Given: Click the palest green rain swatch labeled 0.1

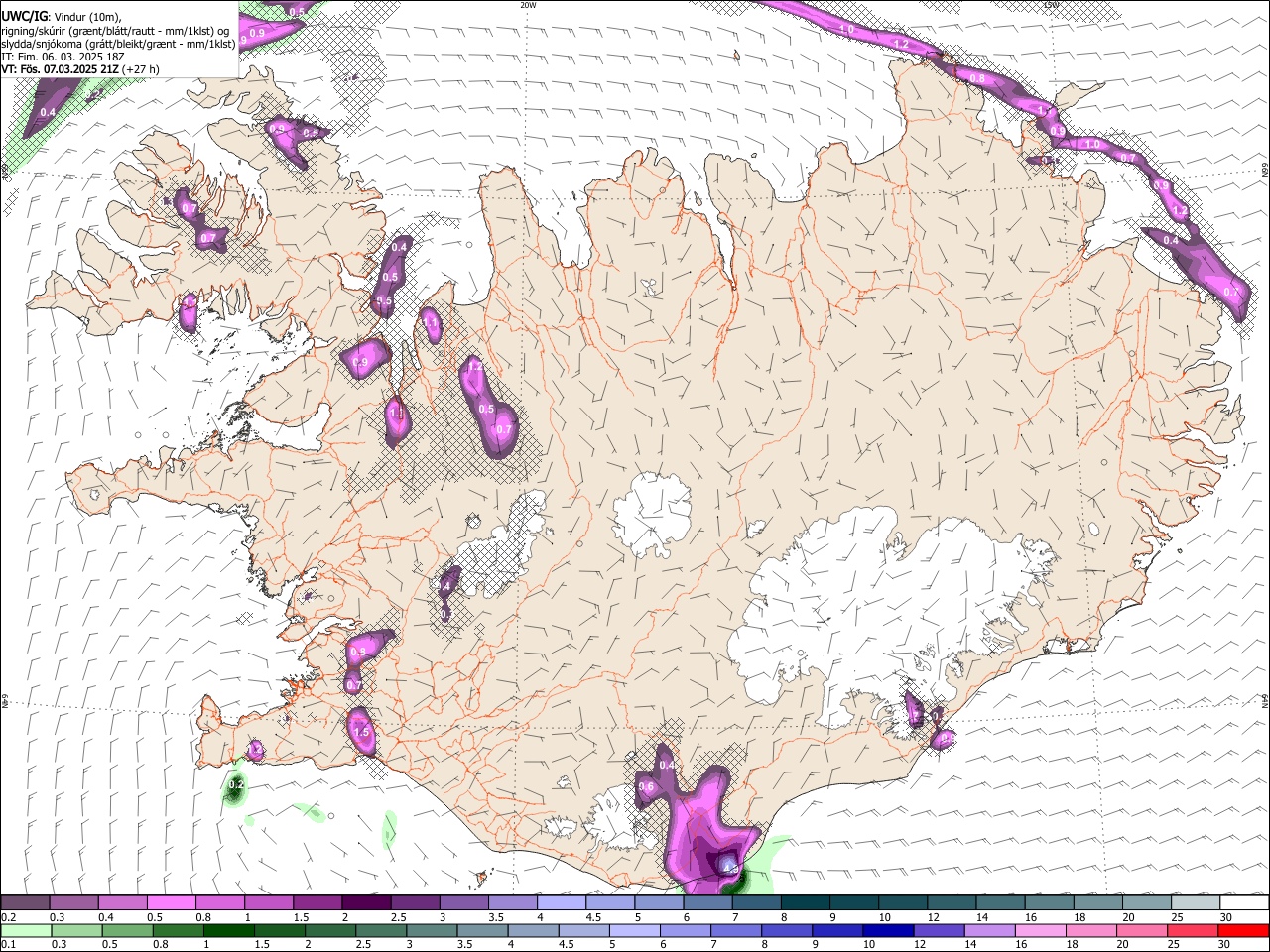Looking at the screenshot, I should [26, 930].
